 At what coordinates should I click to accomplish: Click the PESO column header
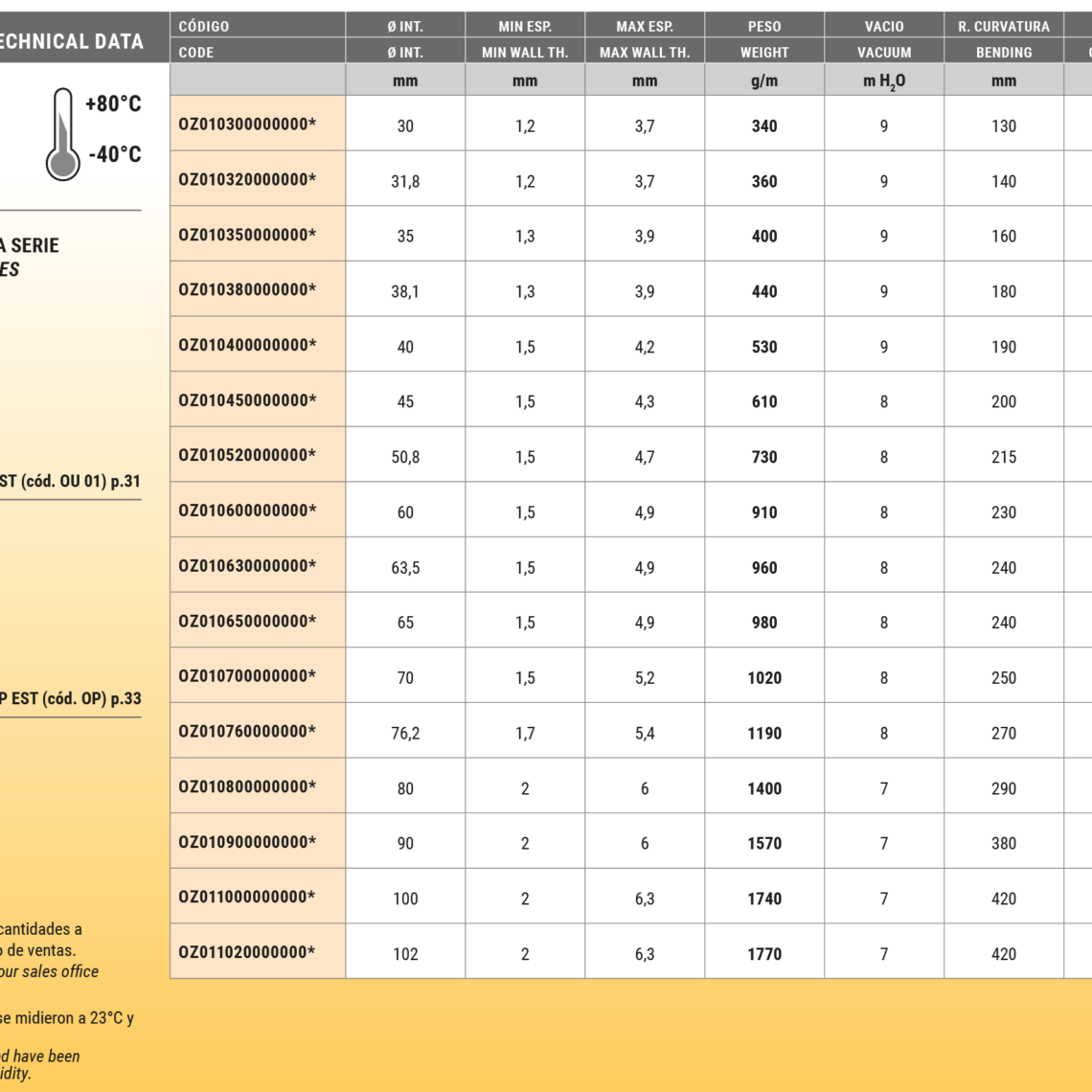tap(763, 26)
